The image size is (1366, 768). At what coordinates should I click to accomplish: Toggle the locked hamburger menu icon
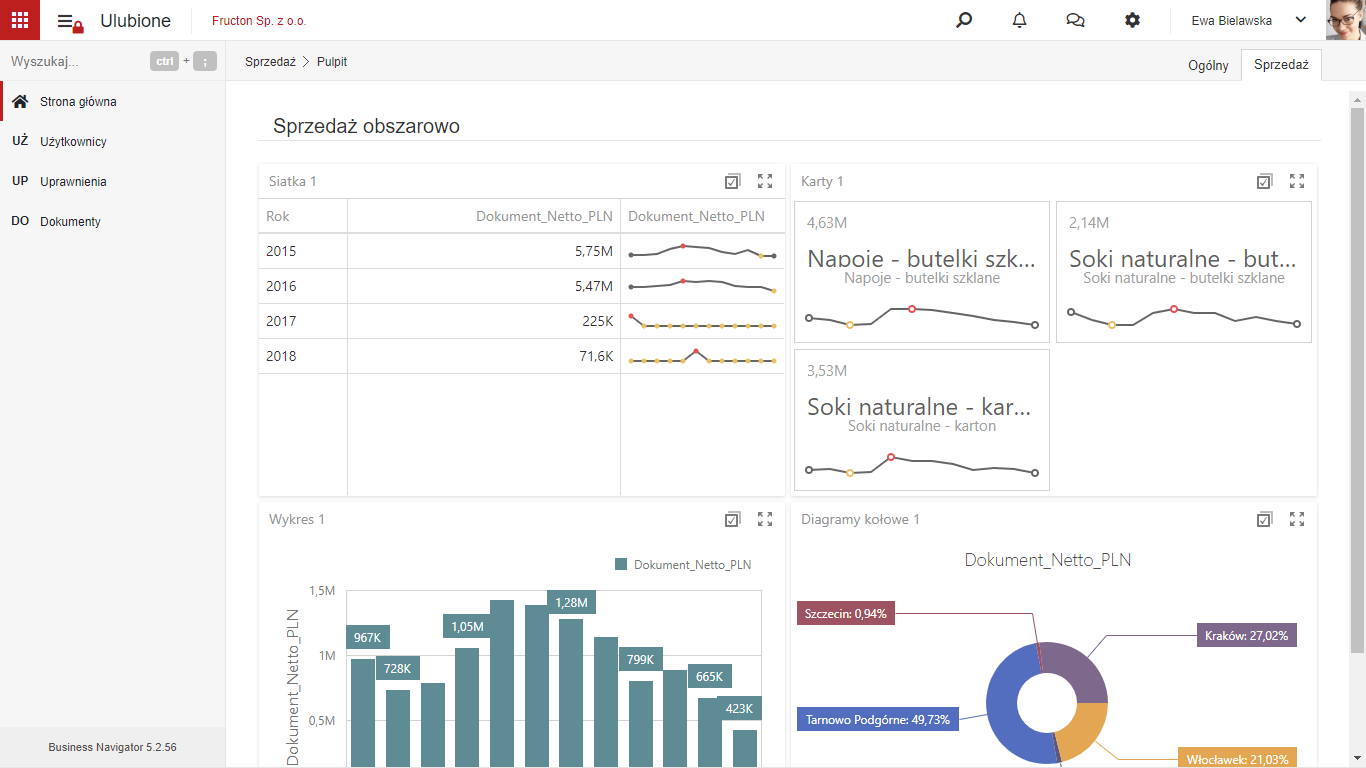point(70,22)
